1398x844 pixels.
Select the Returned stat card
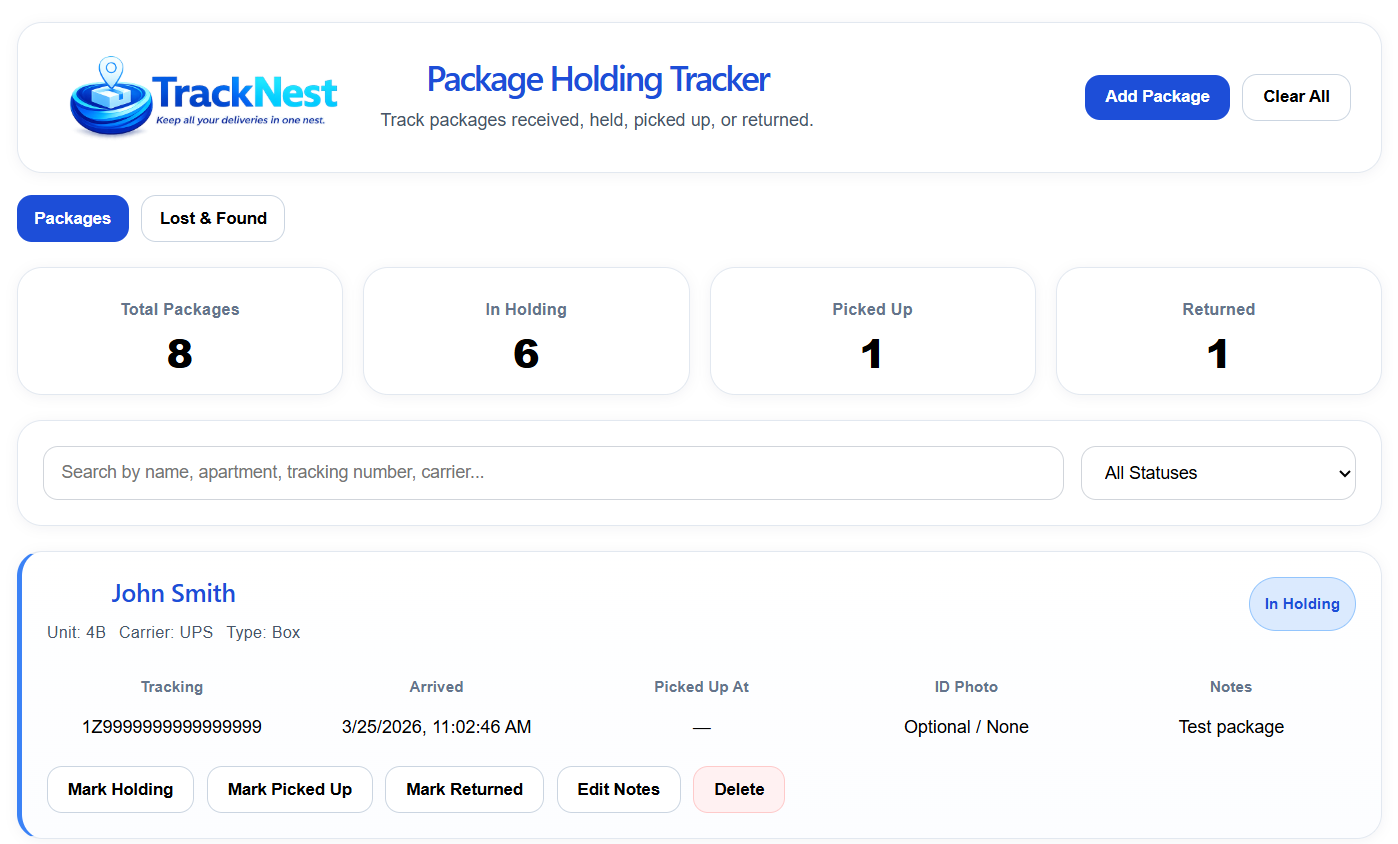tap(1218, 331)
